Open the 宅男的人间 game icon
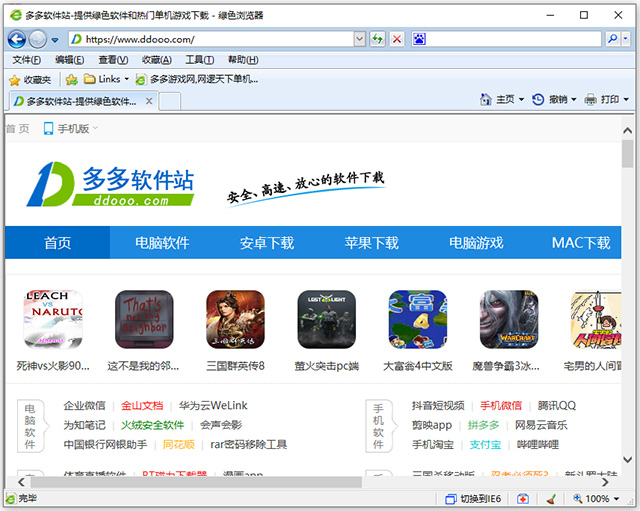The height and width of the screenshot is (511, 640). pyautogui.click(x=596, y=319)
